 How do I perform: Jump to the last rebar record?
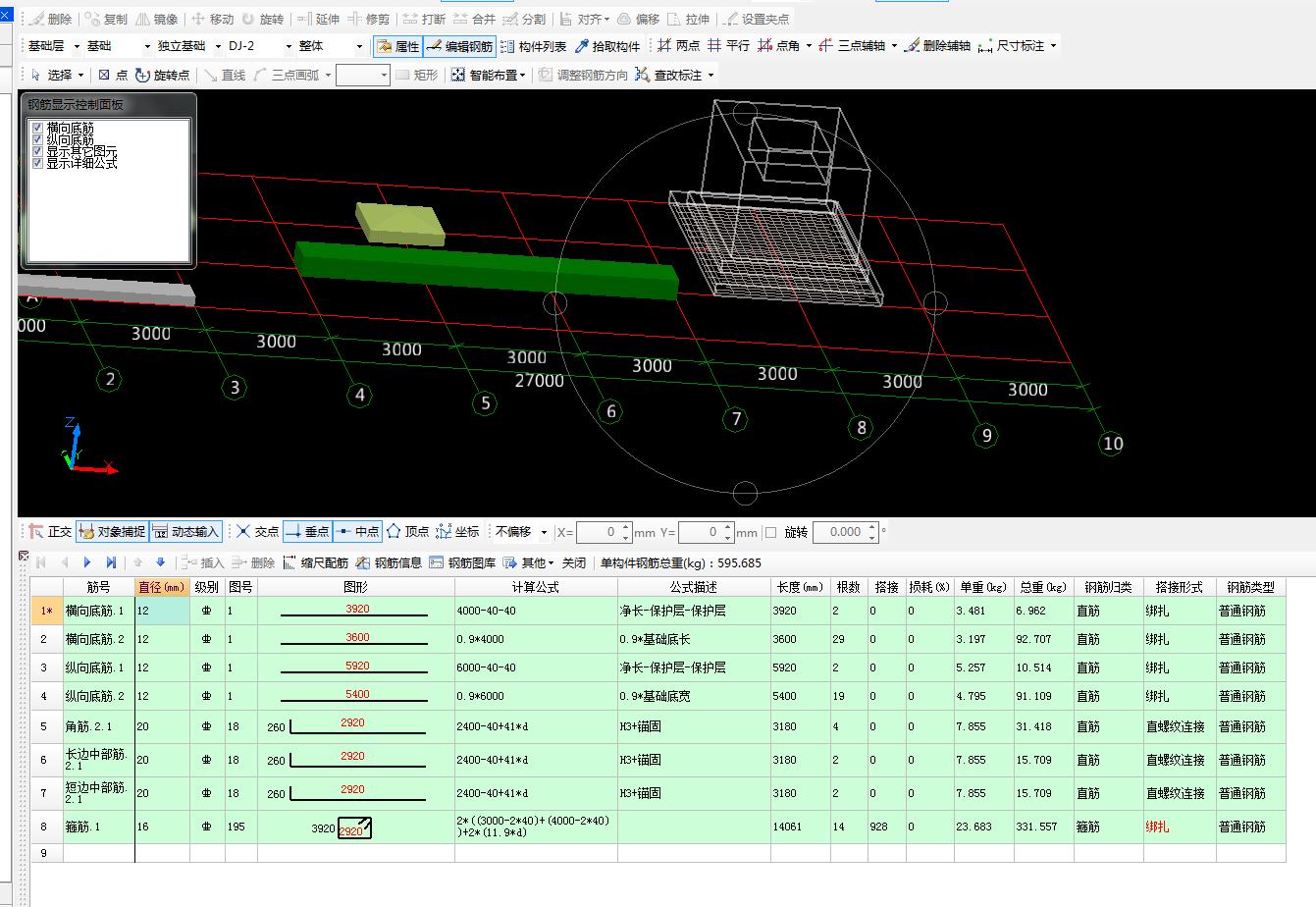[x=111, y=562]
